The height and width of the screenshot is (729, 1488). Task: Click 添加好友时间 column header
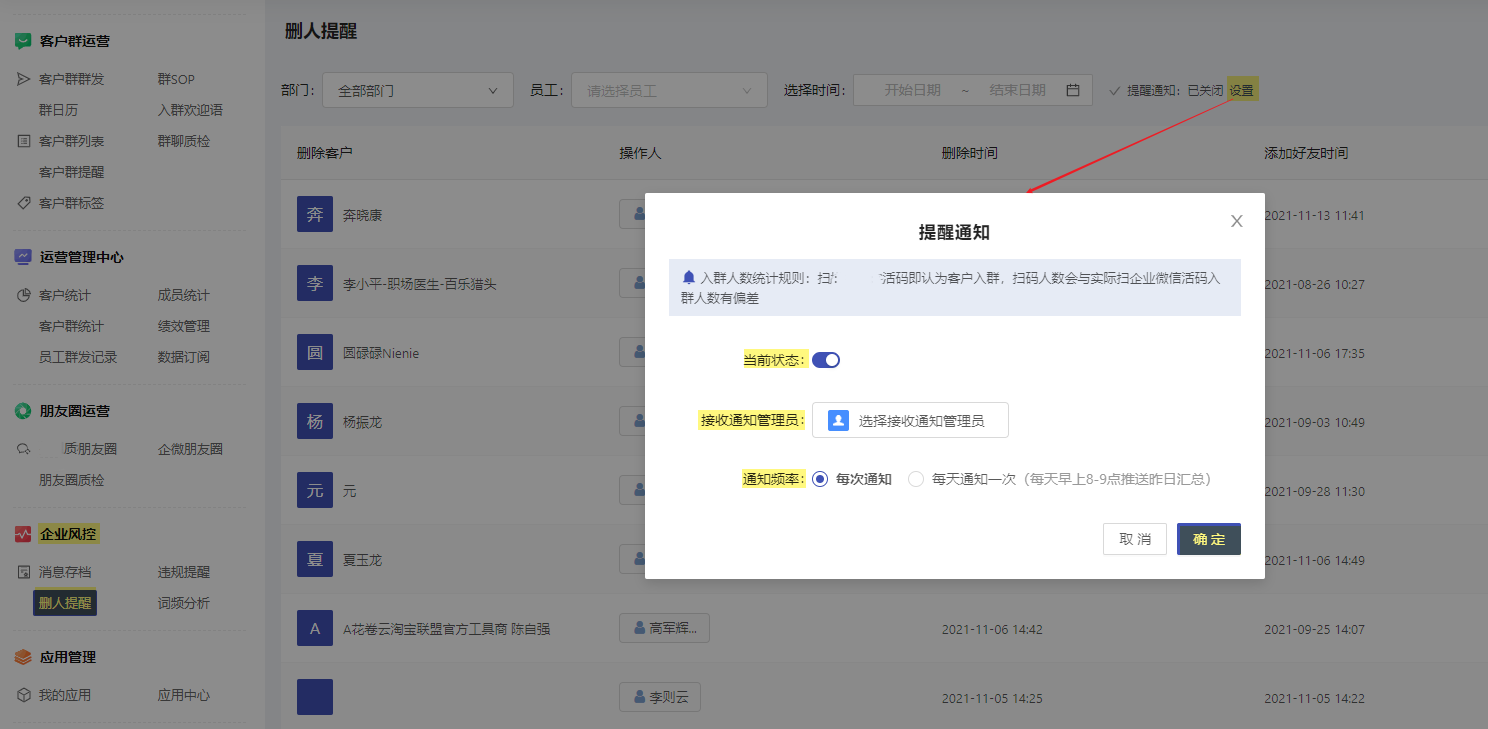pos(1306,153)
